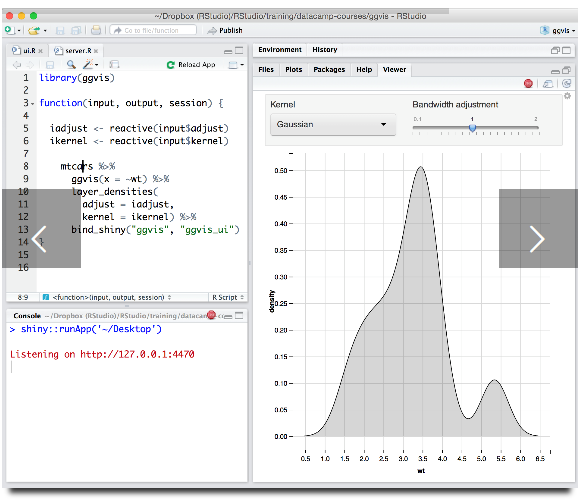This screenshot has height=501, width=585.
Task: Go to previous slide with left arrow
Action: pyautogui.click(x=41, y=228)
